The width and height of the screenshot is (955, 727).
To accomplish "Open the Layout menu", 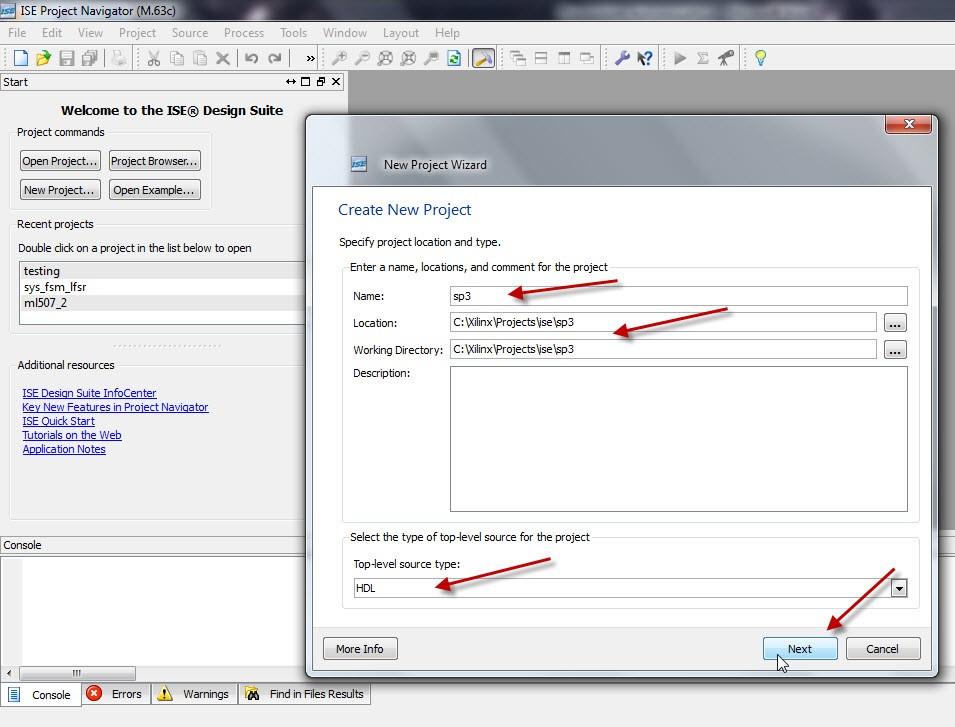I will tap(401, 33).
